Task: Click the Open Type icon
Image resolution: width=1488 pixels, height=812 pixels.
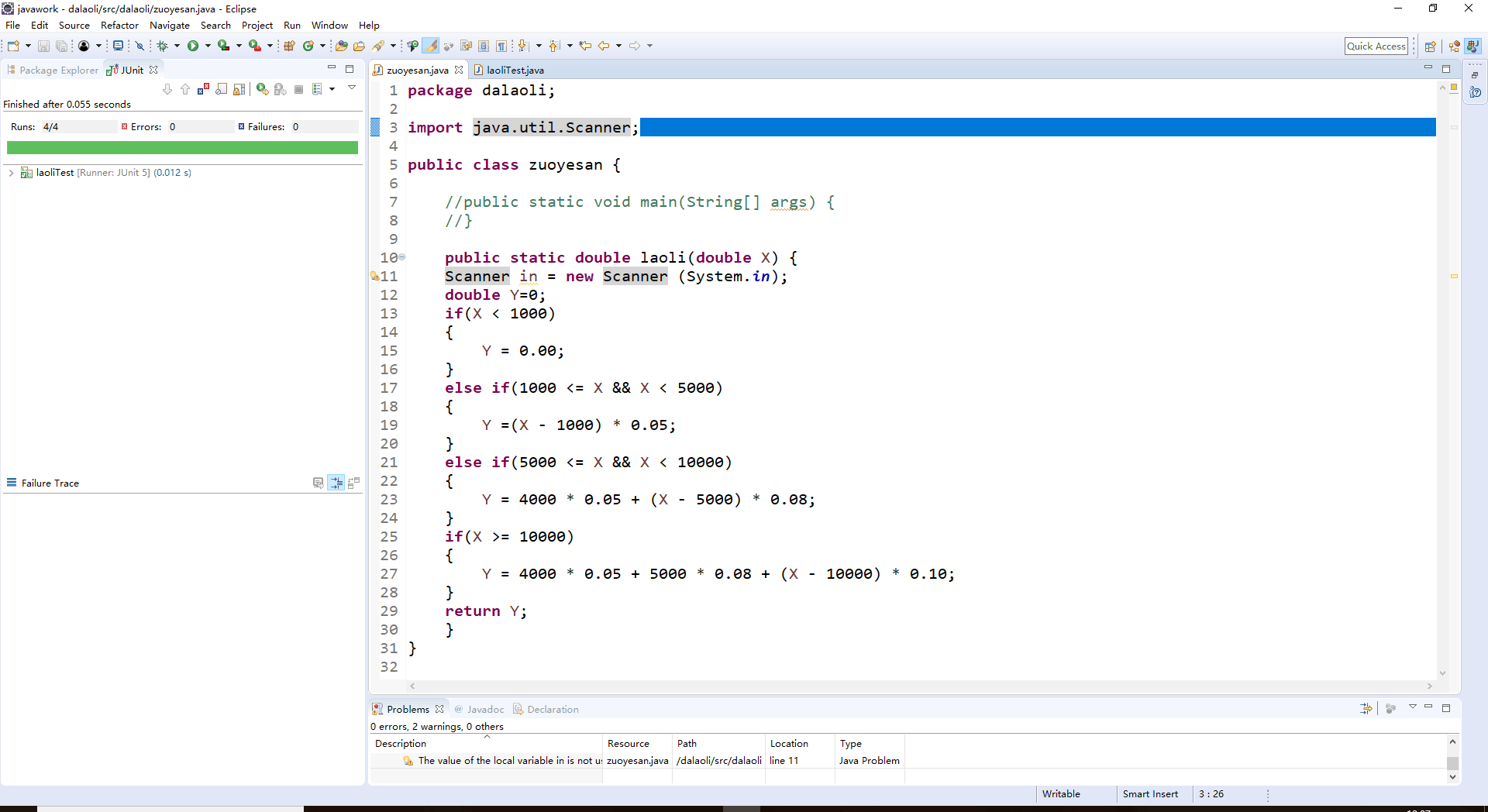Action: click(341, 46)
